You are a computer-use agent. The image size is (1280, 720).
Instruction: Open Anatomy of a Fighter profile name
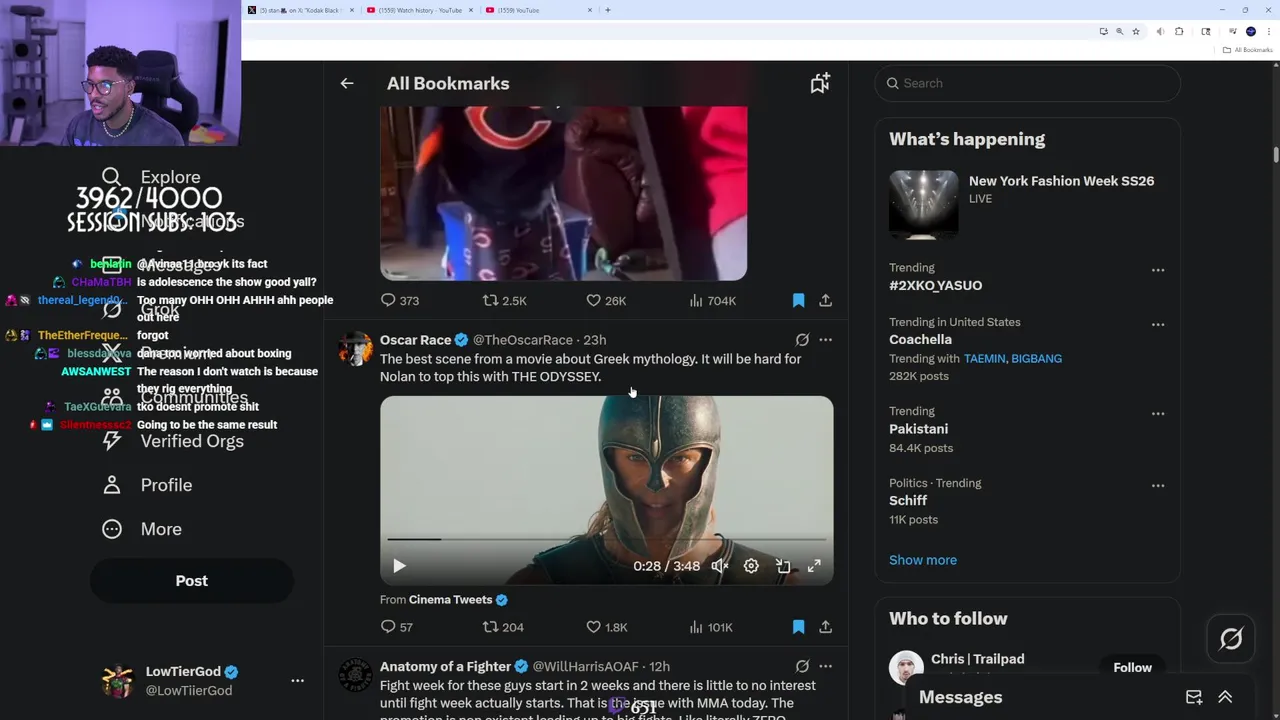445,666
